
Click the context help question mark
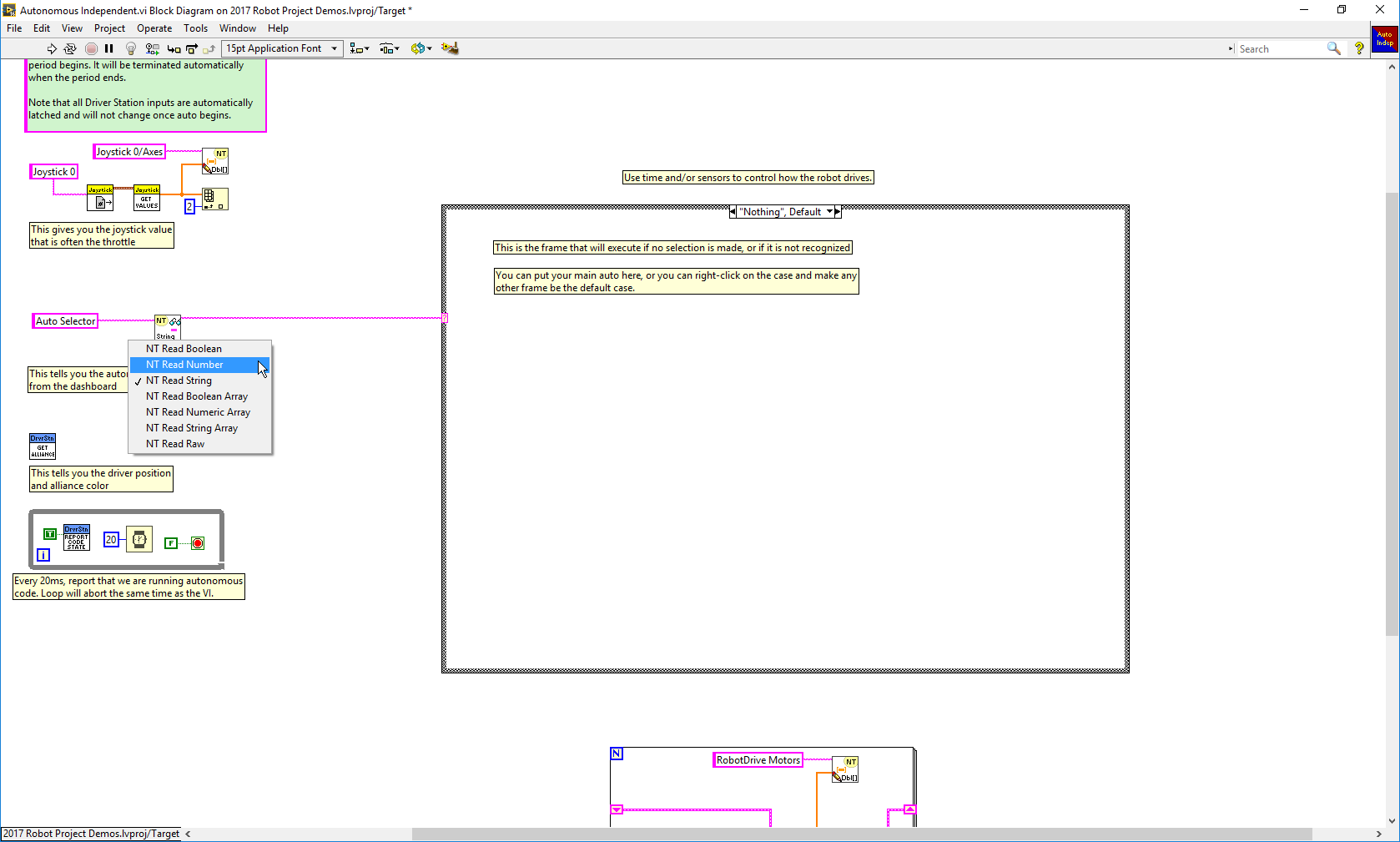[1359, 48]
